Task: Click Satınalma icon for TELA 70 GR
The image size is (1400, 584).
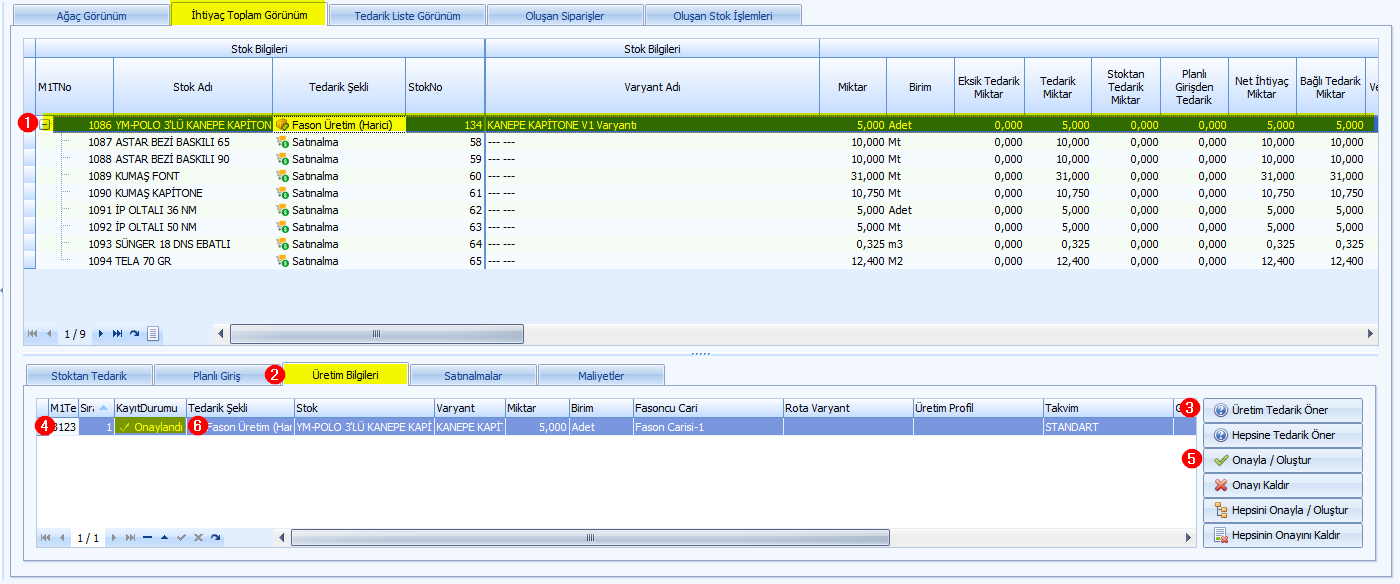Action: click(x=283, y=261)
